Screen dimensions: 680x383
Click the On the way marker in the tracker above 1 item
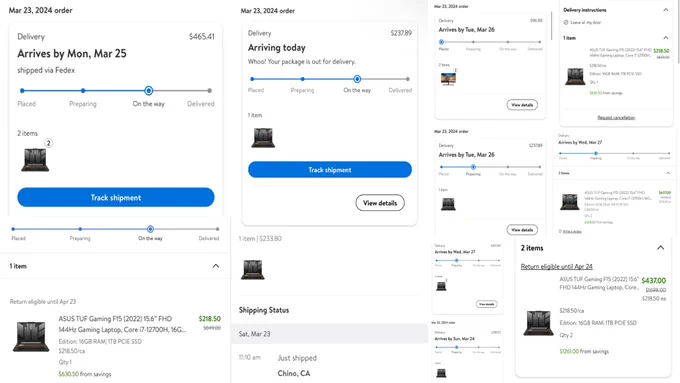pos(150,229)
